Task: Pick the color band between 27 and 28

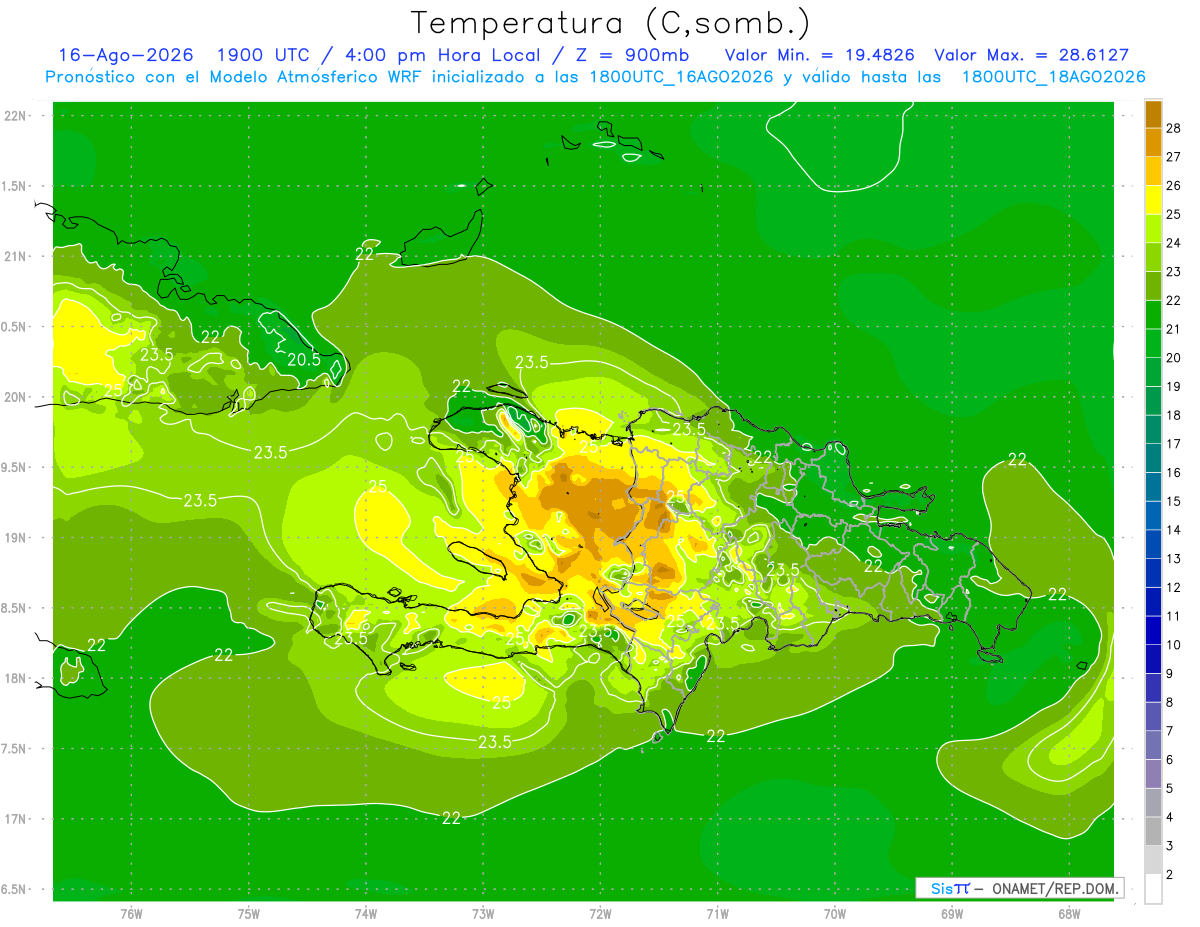Action: 1153,143
